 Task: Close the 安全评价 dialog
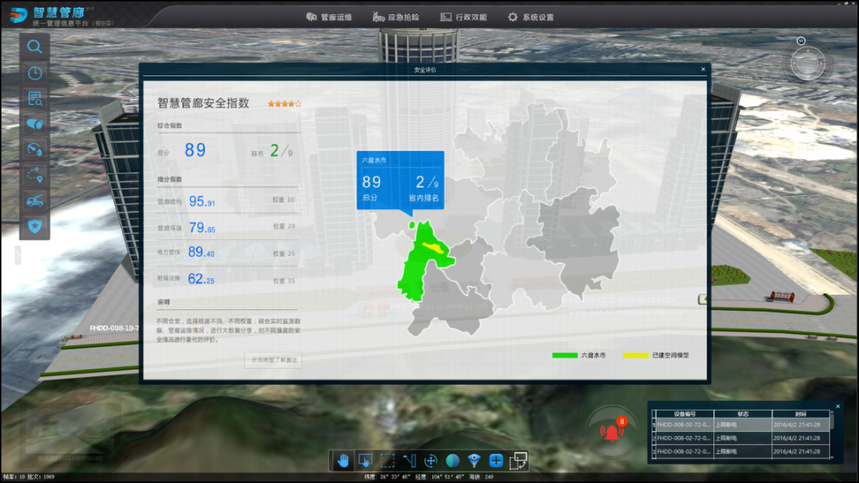pos(703,69)
